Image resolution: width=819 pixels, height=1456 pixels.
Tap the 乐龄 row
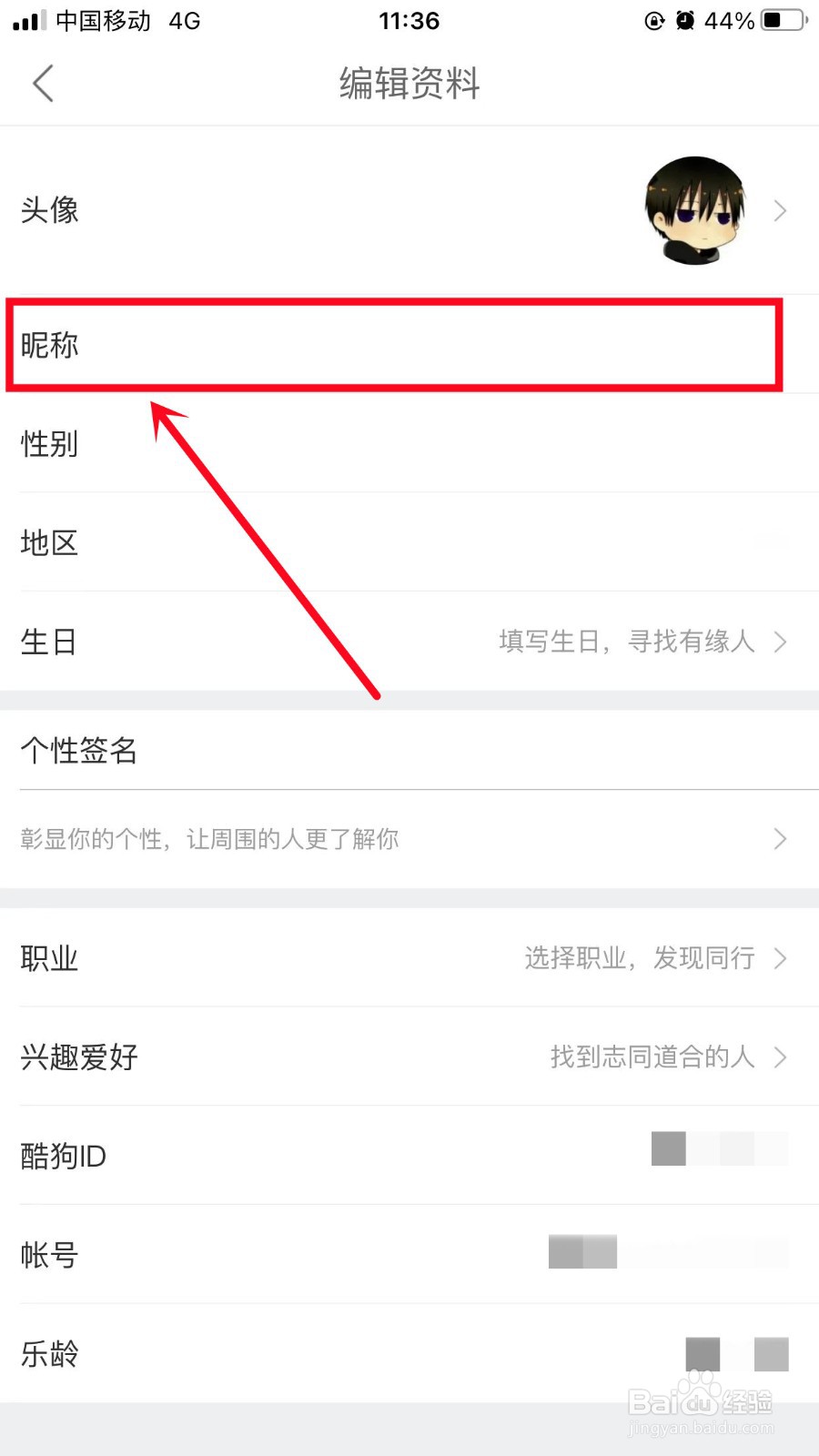(x=409, y=1354)
